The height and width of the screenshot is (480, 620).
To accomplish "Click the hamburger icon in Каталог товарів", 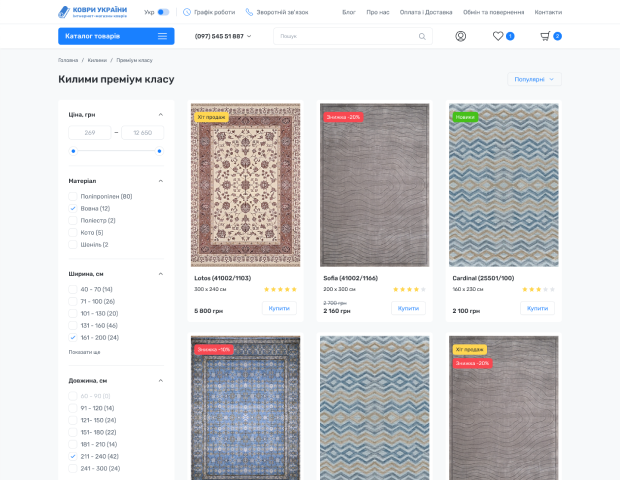I will (x=162, y=36).
